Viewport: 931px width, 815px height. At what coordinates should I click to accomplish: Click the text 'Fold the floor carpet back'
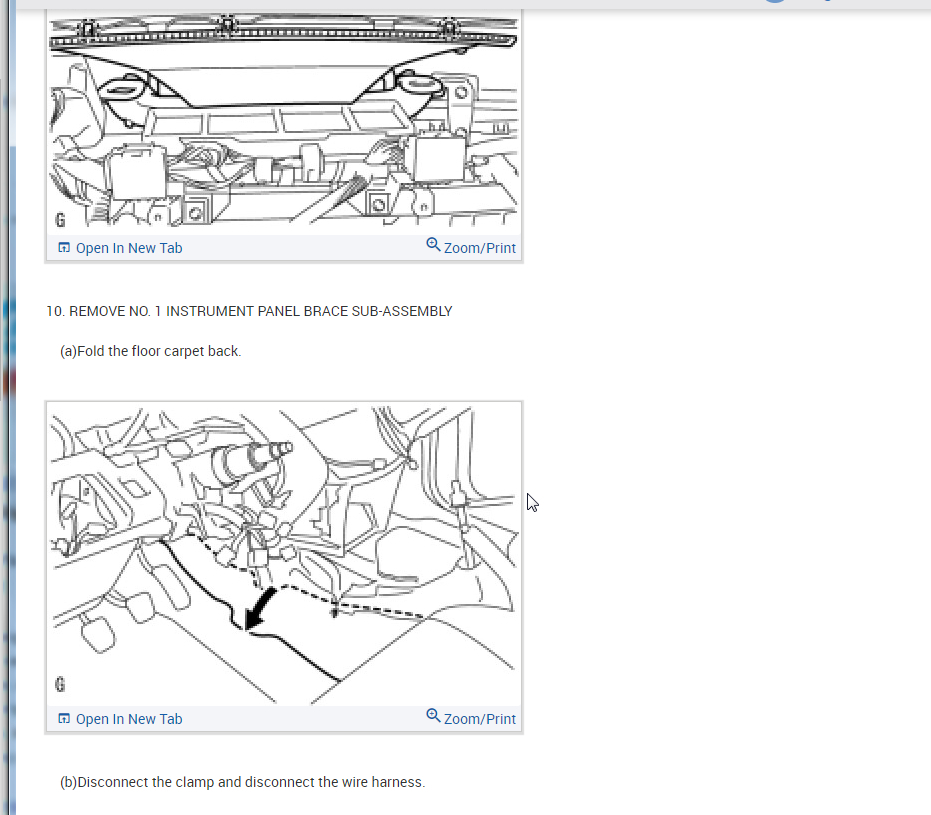coord(150,351)
